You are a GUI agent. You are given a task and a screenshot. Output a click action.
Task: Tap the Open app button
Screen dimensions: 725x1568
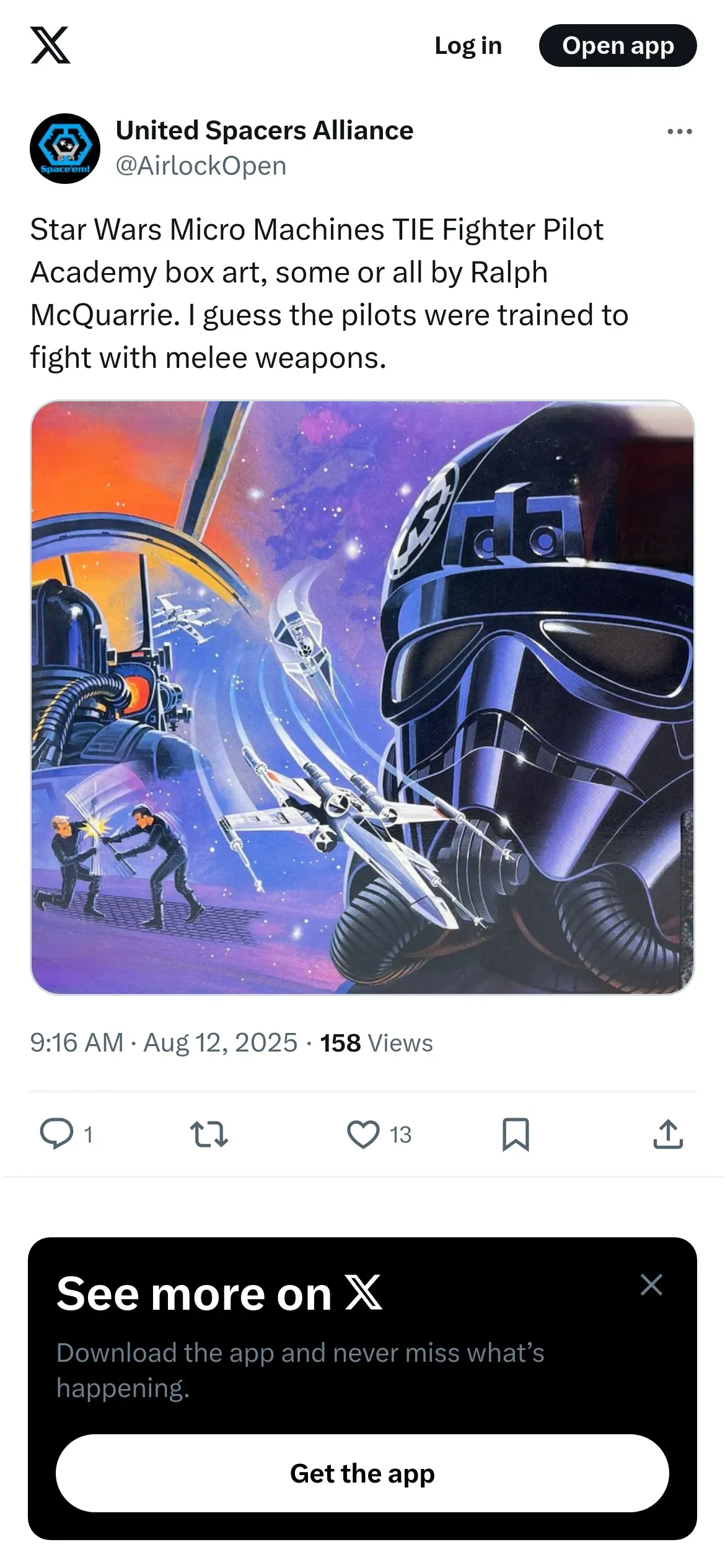click(x=618, y=46)
